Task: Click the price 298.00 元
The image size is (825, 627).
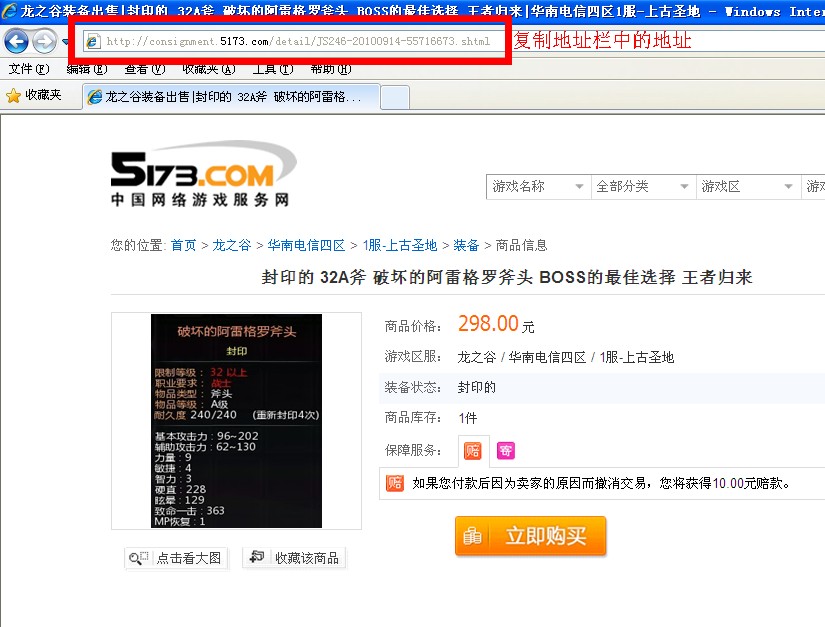Action: coord(496,324)
